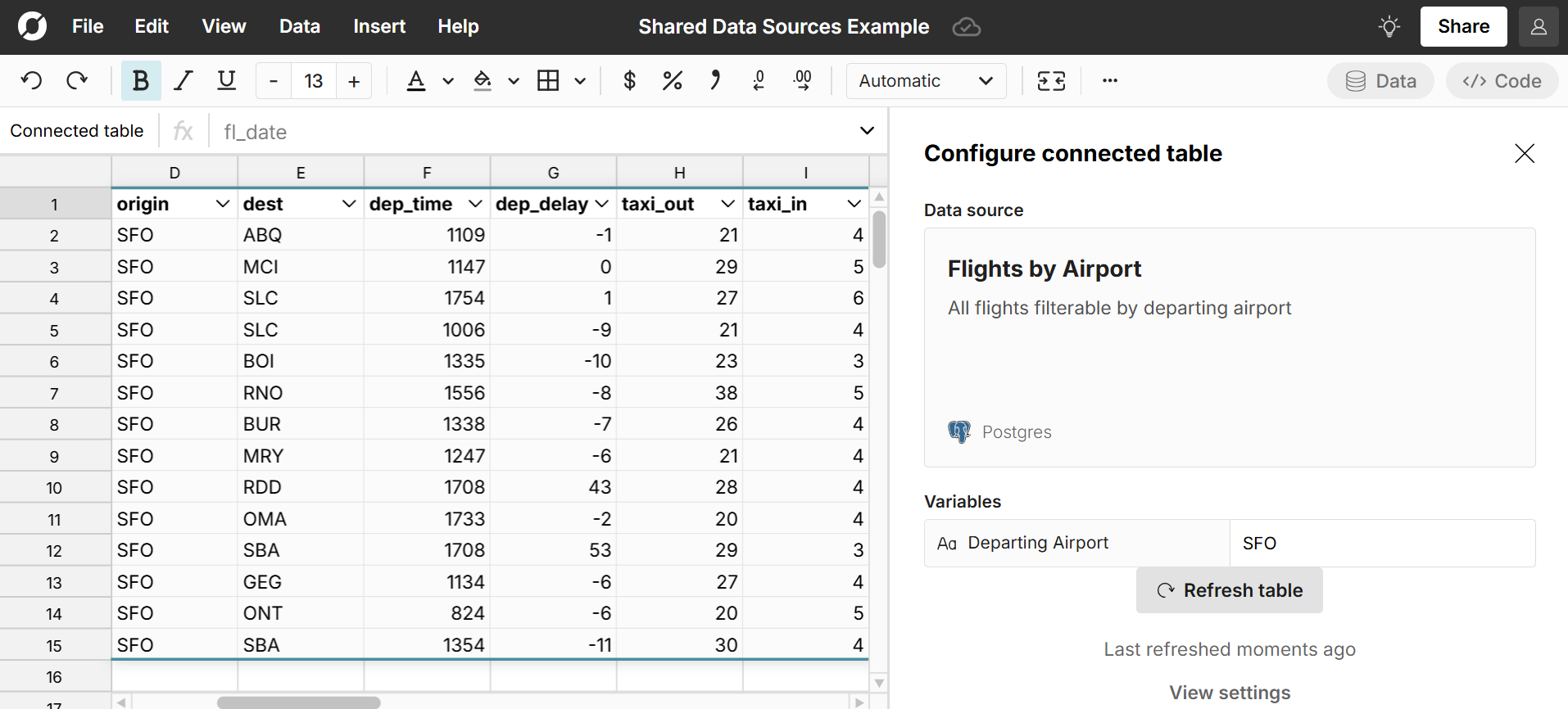Click the increase decimal places icon

(x=803, y=80)
